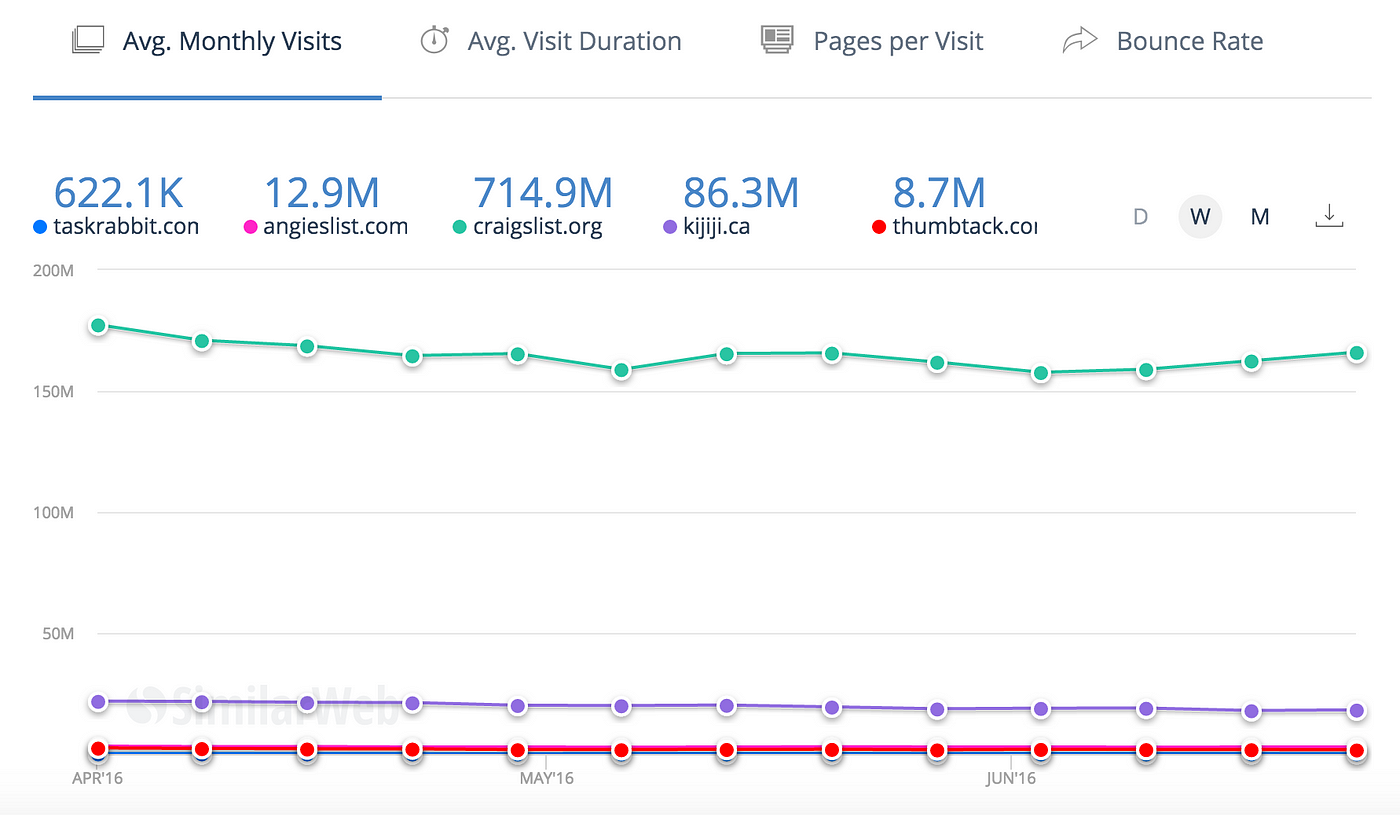Image resolution: width=1400 pixels, height=815 pixels.
Task: Click the 100M y-axis label
Action: (x=55, y=512)
